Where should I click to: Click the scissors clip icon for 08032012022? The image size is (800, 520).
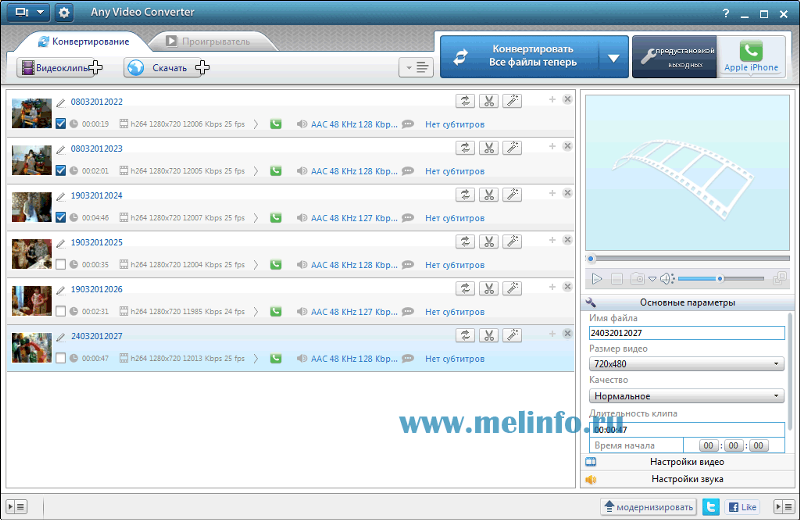(x=489, y=101)
